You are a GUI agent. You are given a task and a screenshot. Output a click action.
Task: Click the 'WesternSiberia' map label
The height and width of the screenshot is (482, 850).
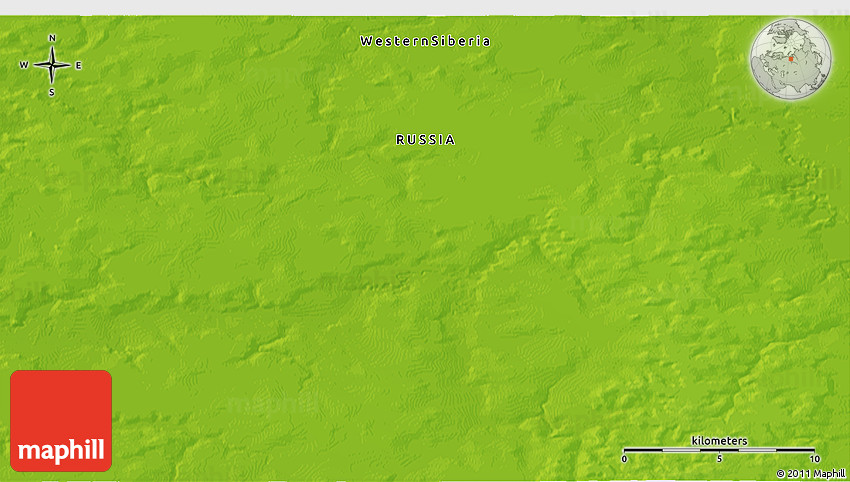point(425,41)
